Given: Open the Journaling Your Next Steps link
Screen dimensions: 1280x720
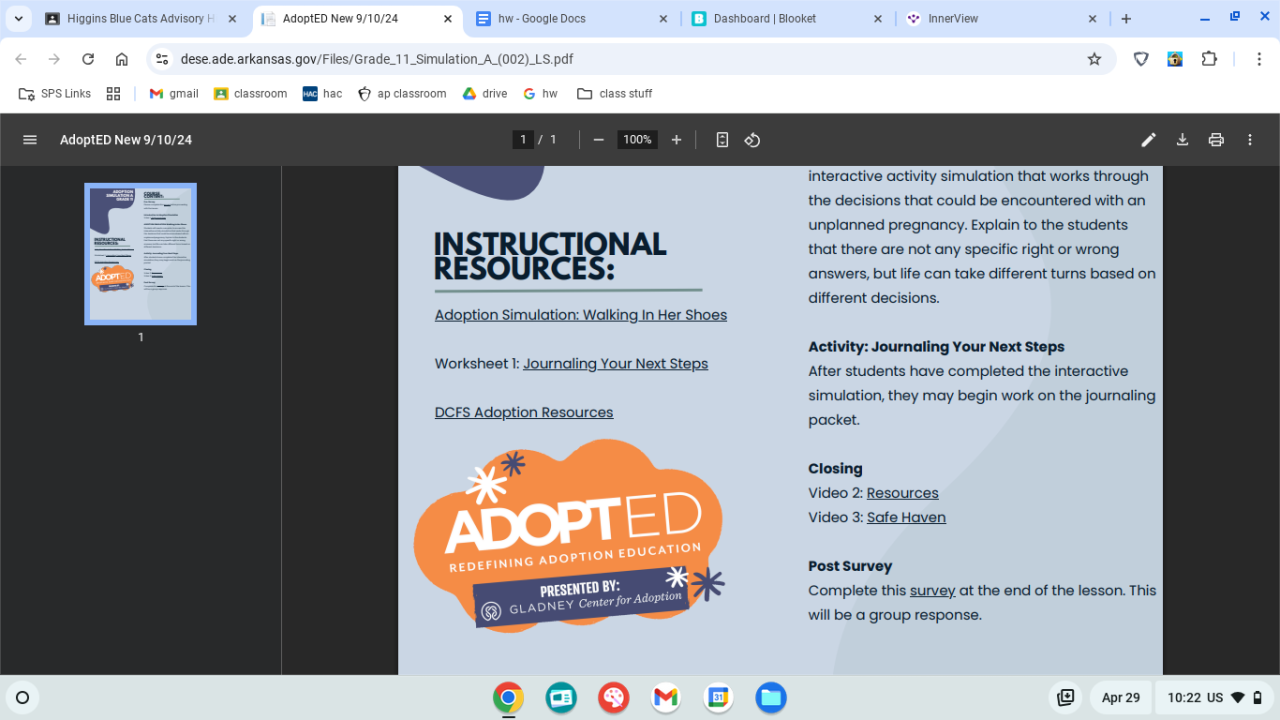Looking at the screenshot, I should click(x=615, y=364).
